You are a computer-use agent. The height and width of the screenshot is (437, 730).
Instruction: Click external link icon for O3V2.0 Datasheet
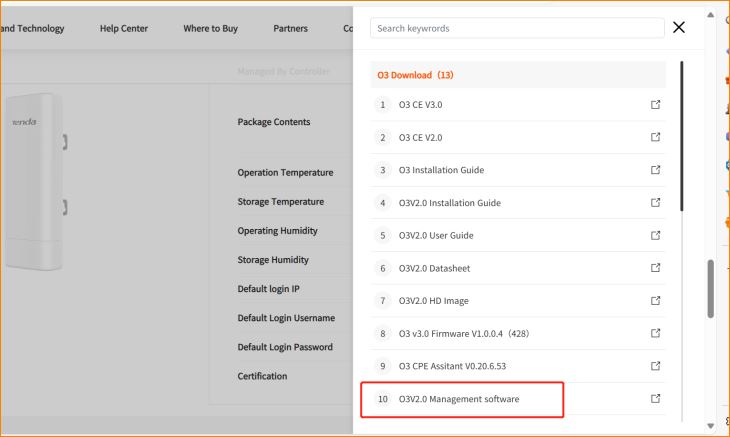(x=656, y=268)
